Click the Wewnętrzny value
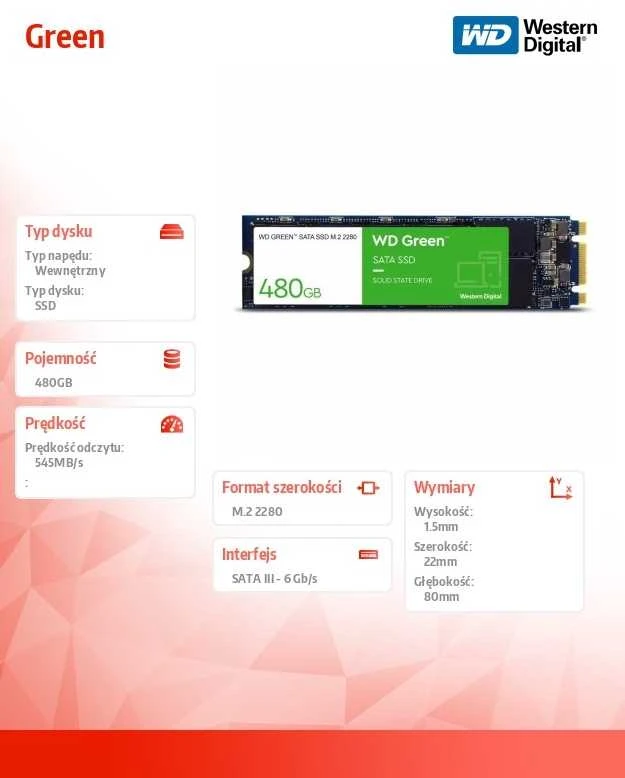Image resolution: width=625 pixels, height=778 pixels. point(70,271)
